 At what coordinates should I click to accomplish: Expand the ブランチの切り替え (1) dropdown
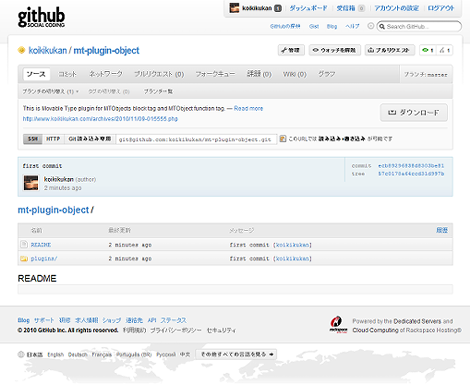coord(50,91)
